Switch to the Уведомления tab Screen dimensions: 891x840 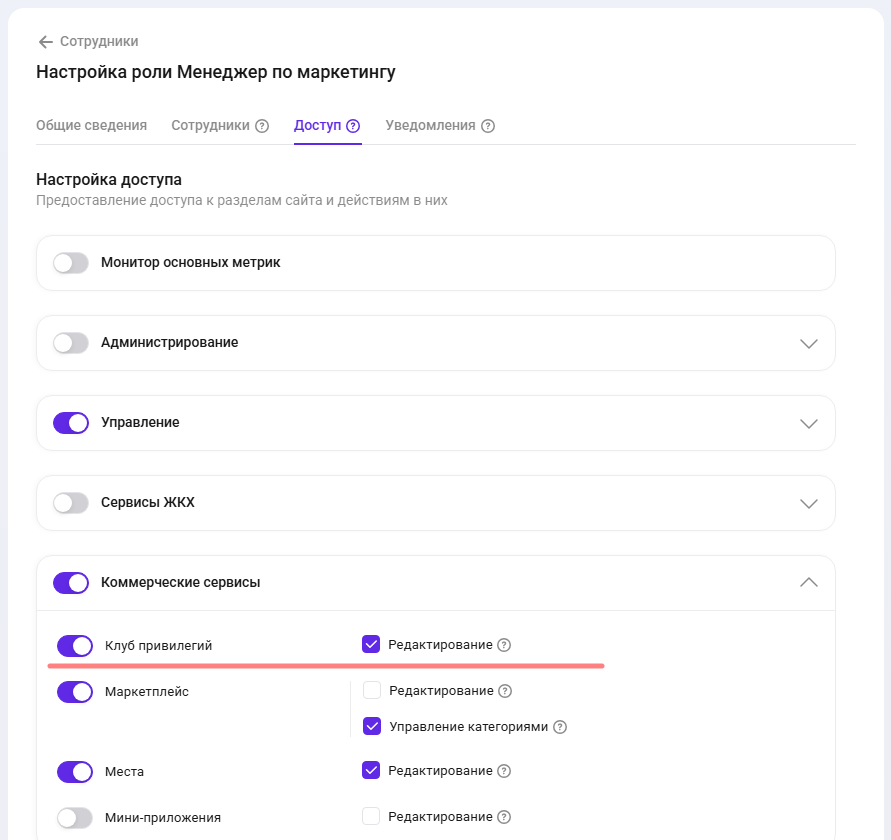[x=430, y=126]
